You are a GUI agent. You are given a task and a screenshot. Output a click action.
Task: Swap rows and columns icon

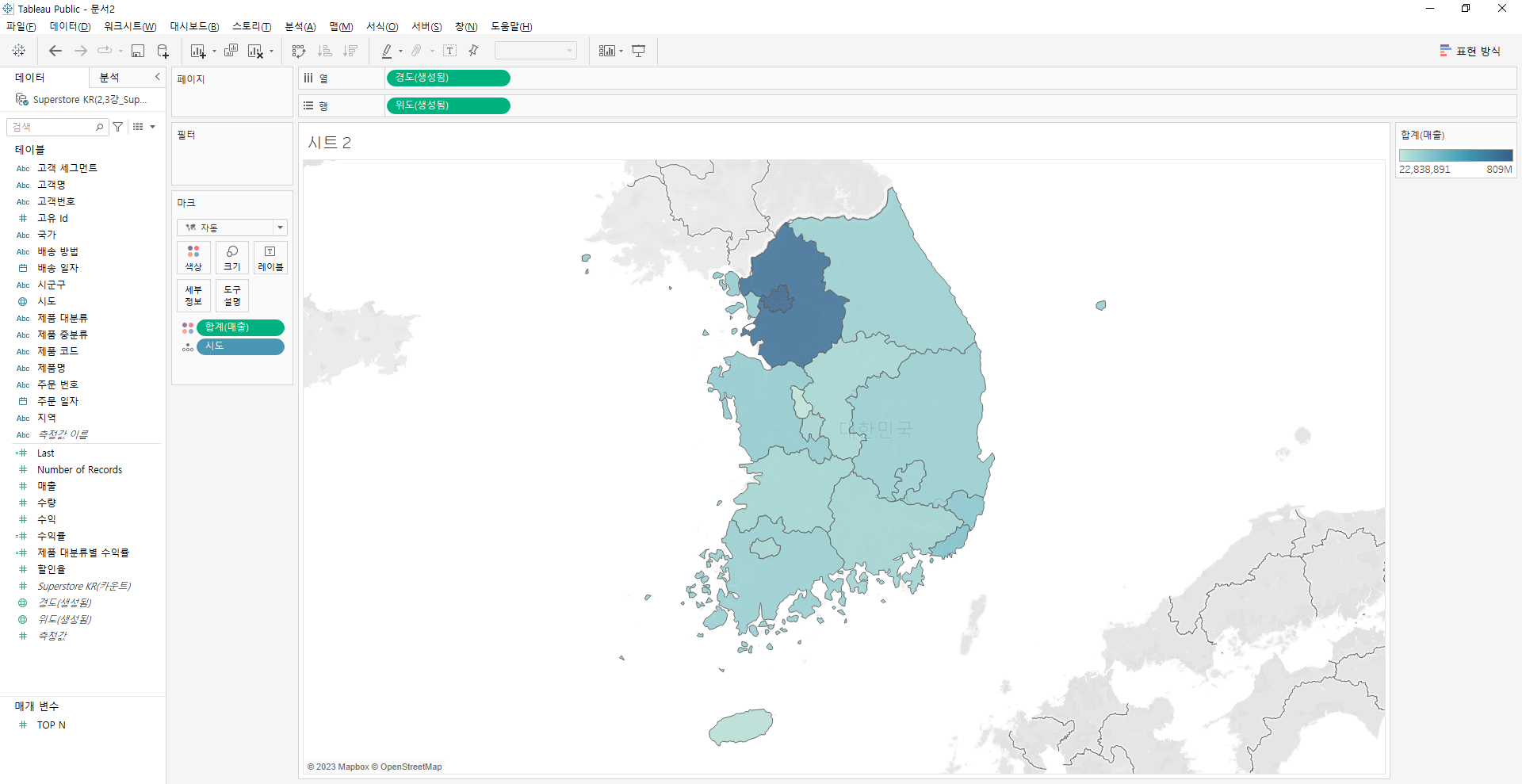tap(299, 51)
